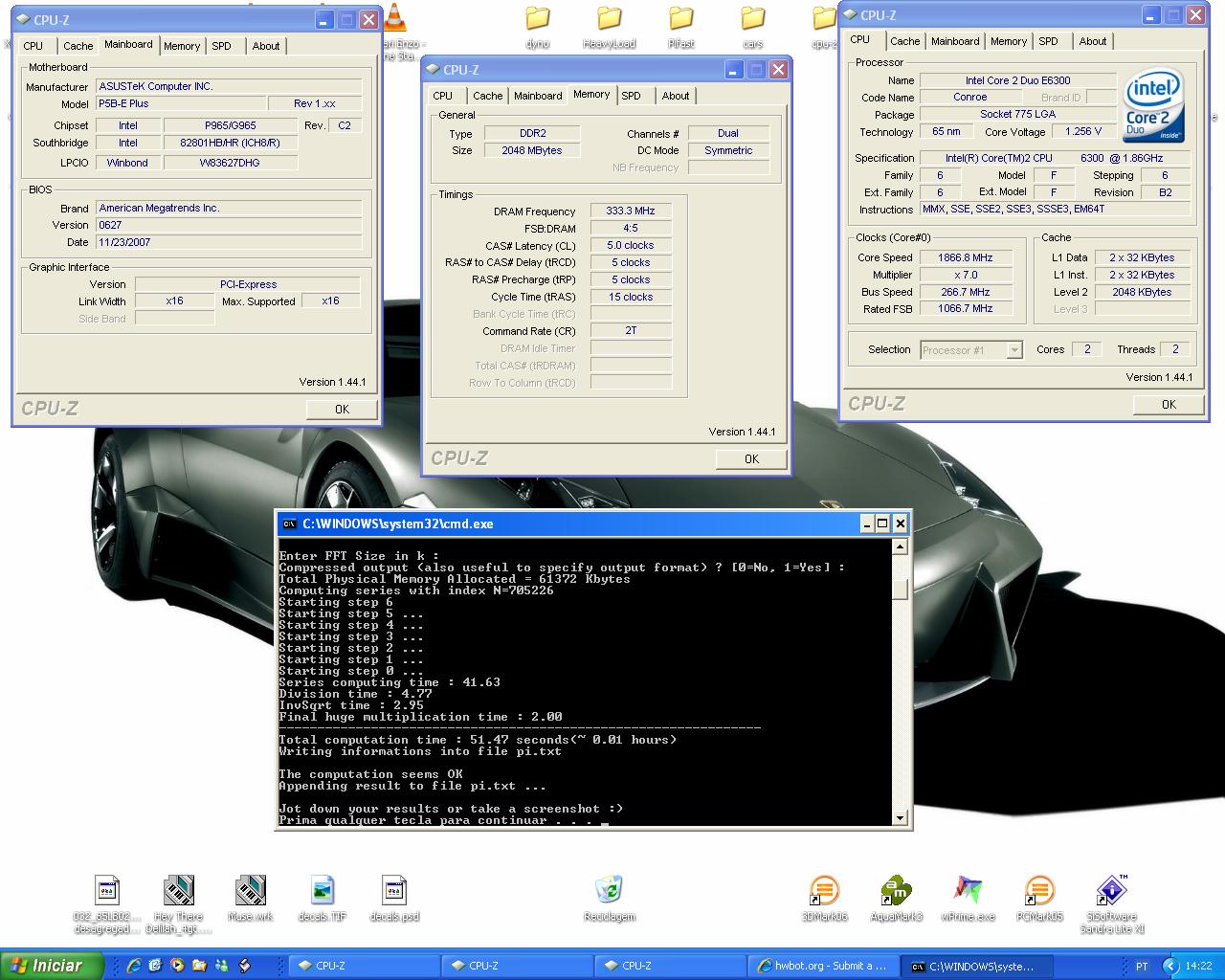Switch to Cache tab in Mainboard window
This screenshot has height=980, width=1225.
tap(78, 46)
